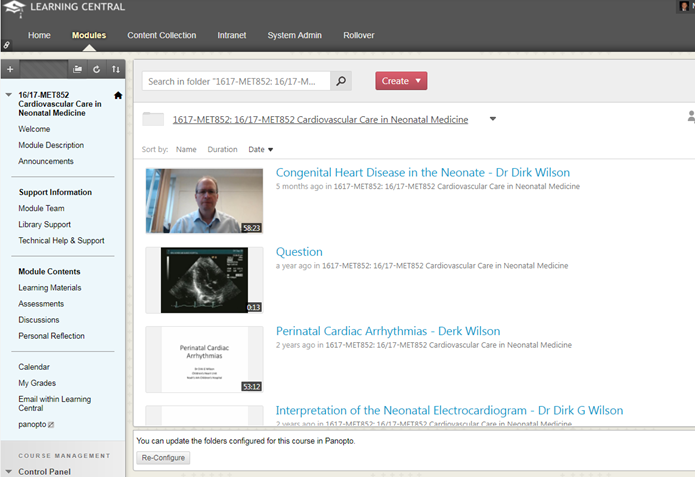Open Module Team in sidebar
This screenshot has width=695, height=477.
click(x=41, y=208)
